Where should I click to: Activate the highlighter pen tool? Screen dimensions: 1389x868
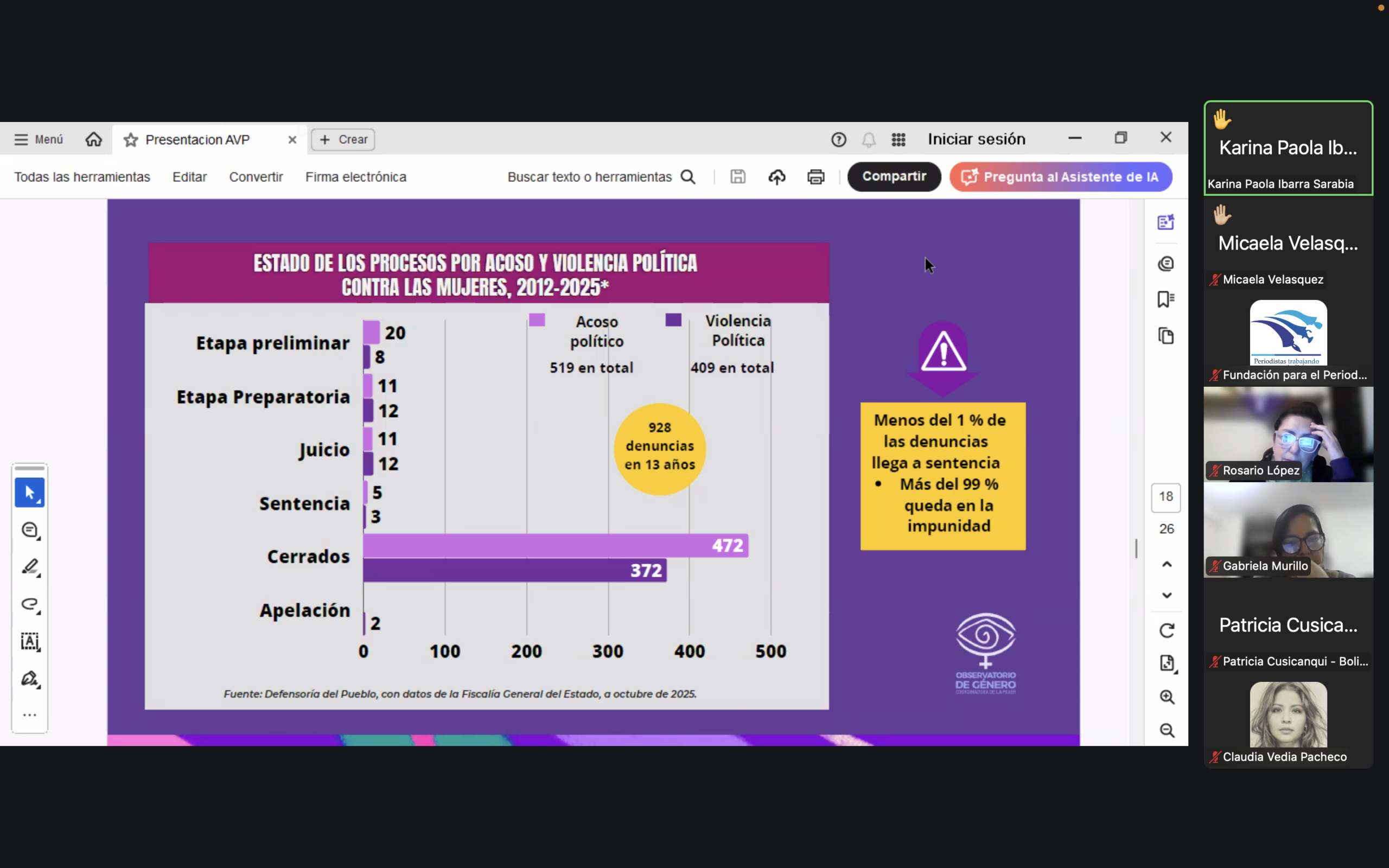click(x=29, y=567)
